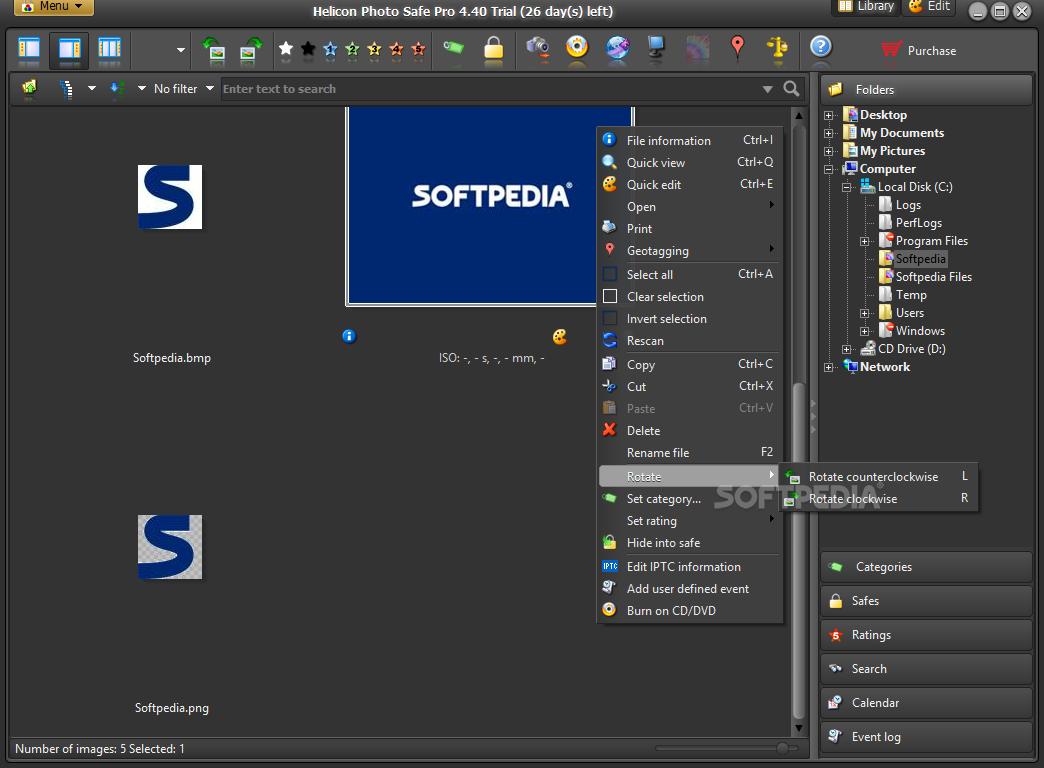Apply the red 5-star rating
This screenshot has width=1044, height=768.
point(418,49)
